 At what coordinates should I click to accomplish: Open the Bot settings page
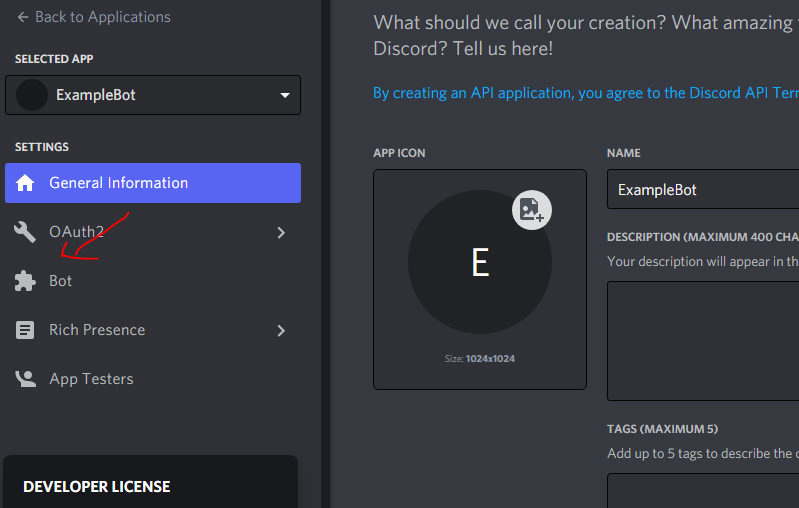tap(153, 281)
